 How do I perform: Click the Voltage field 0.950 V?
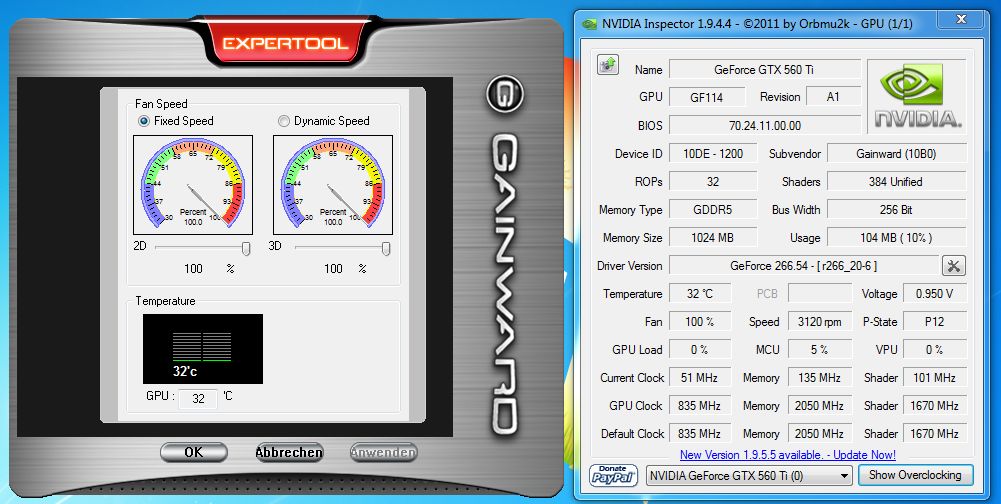935,294
